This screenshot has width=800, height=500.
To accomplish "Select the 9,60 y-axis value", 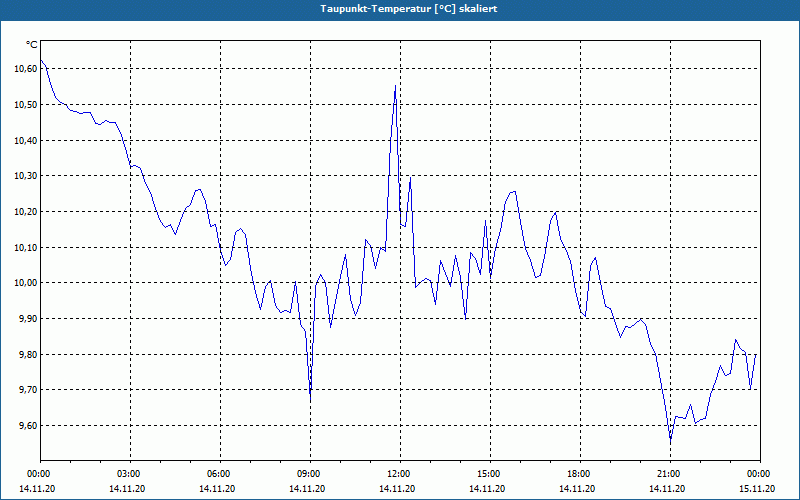I will [28, 426].
